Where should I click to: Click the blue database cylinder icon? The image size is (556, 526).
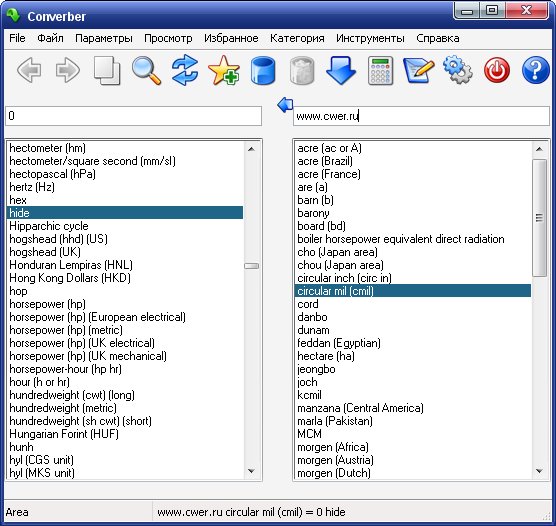263,70
